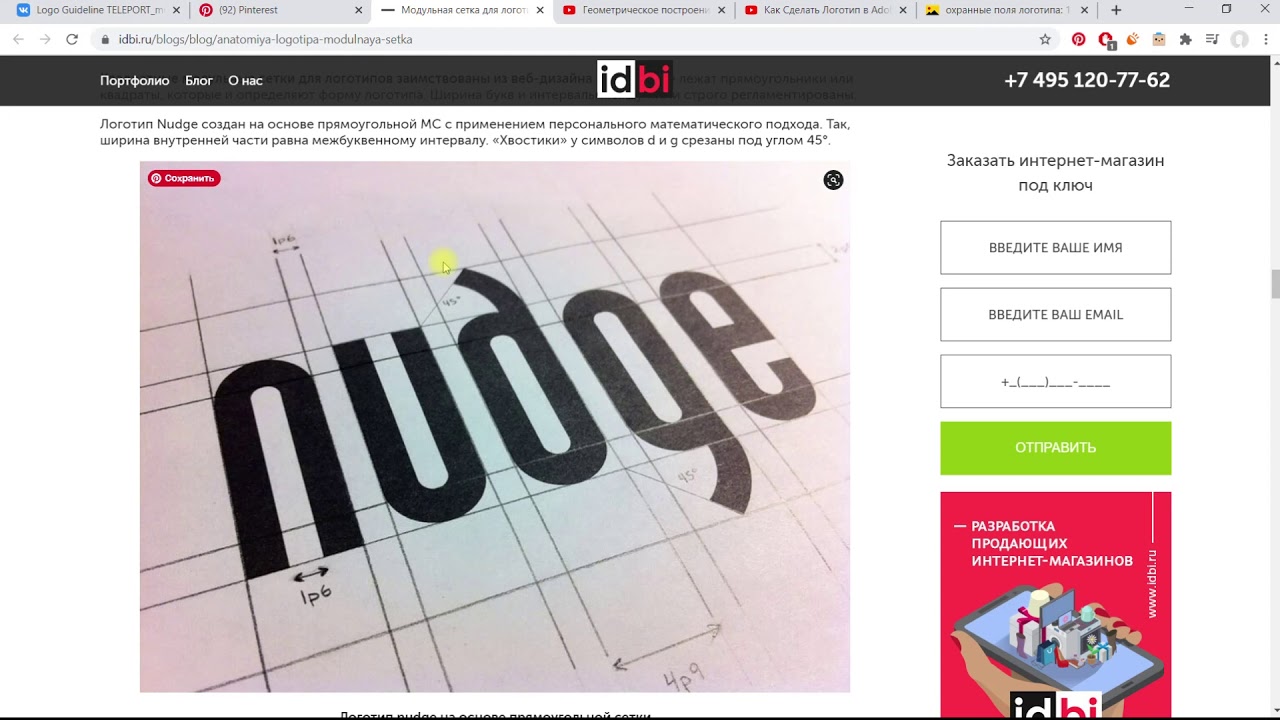This screenshot has height=720, width=1280.
Task: Close the Как Сделать Логотип tab
Action: click(903, 10)
